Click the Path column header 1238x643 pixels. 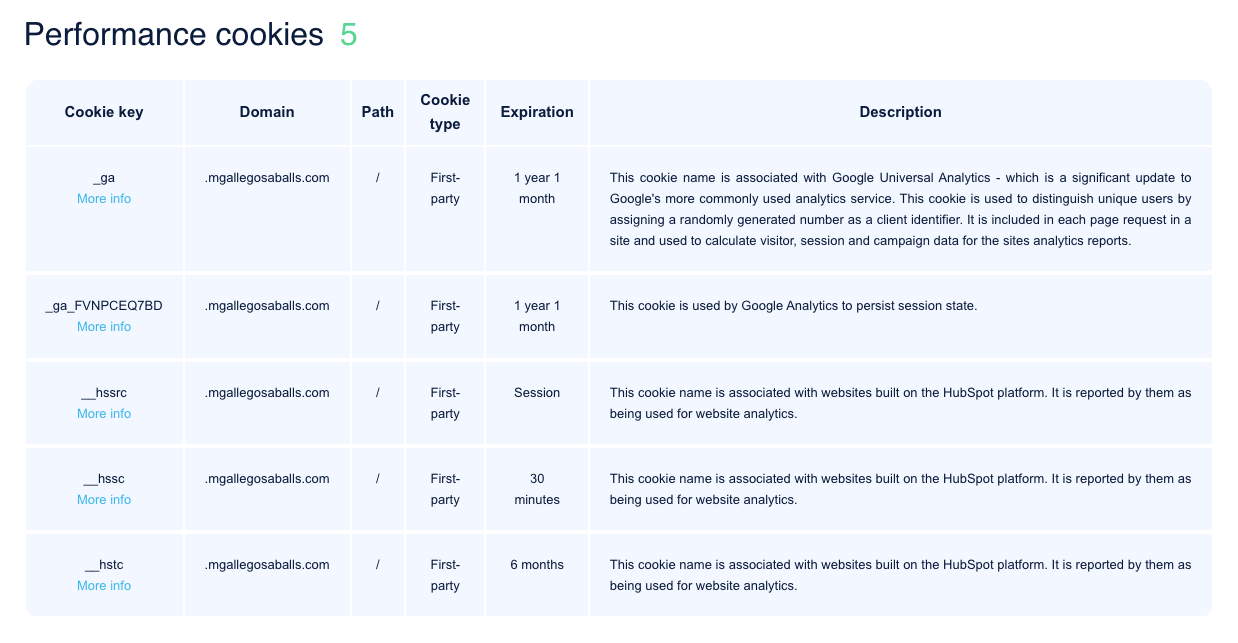(x=378, y=112)
